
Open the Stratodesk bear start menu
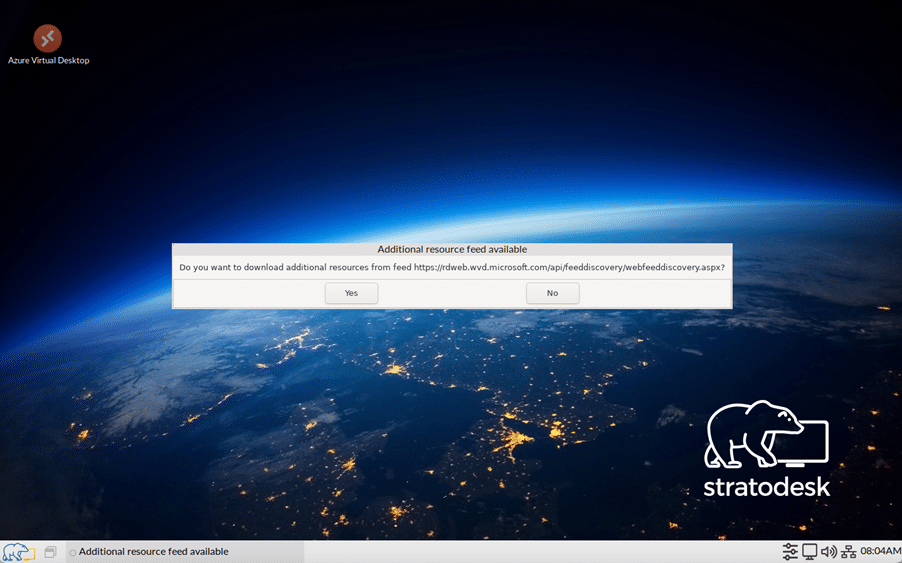18,552
